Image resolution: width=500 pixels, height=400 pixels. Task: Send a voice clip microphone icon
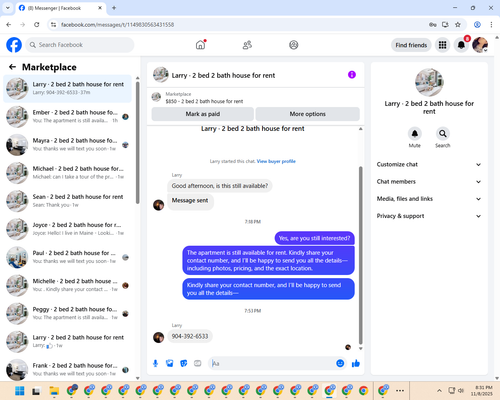point(155,363)
